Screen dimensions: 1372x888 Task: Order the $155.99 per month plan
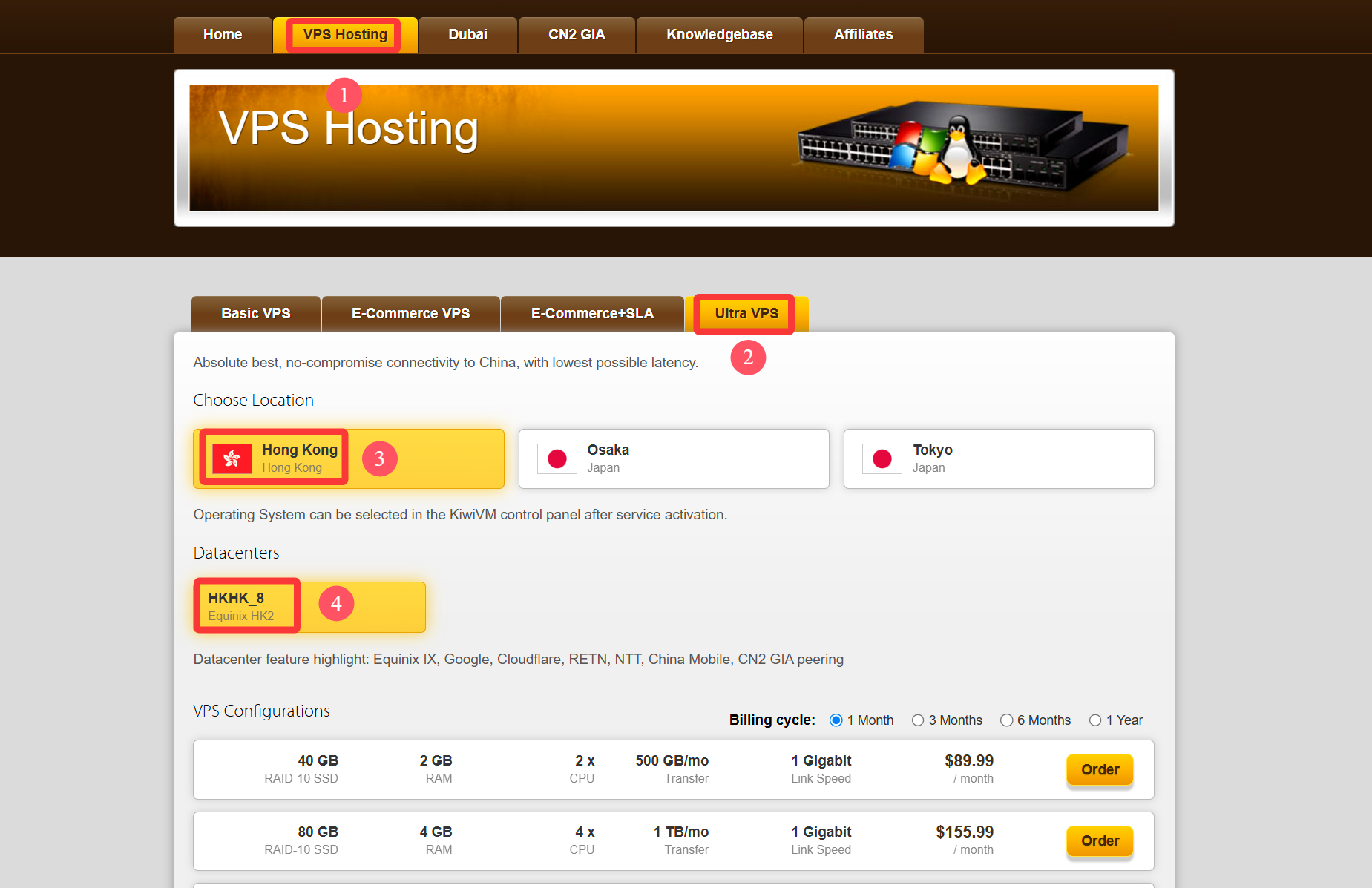click(1100, 841)
